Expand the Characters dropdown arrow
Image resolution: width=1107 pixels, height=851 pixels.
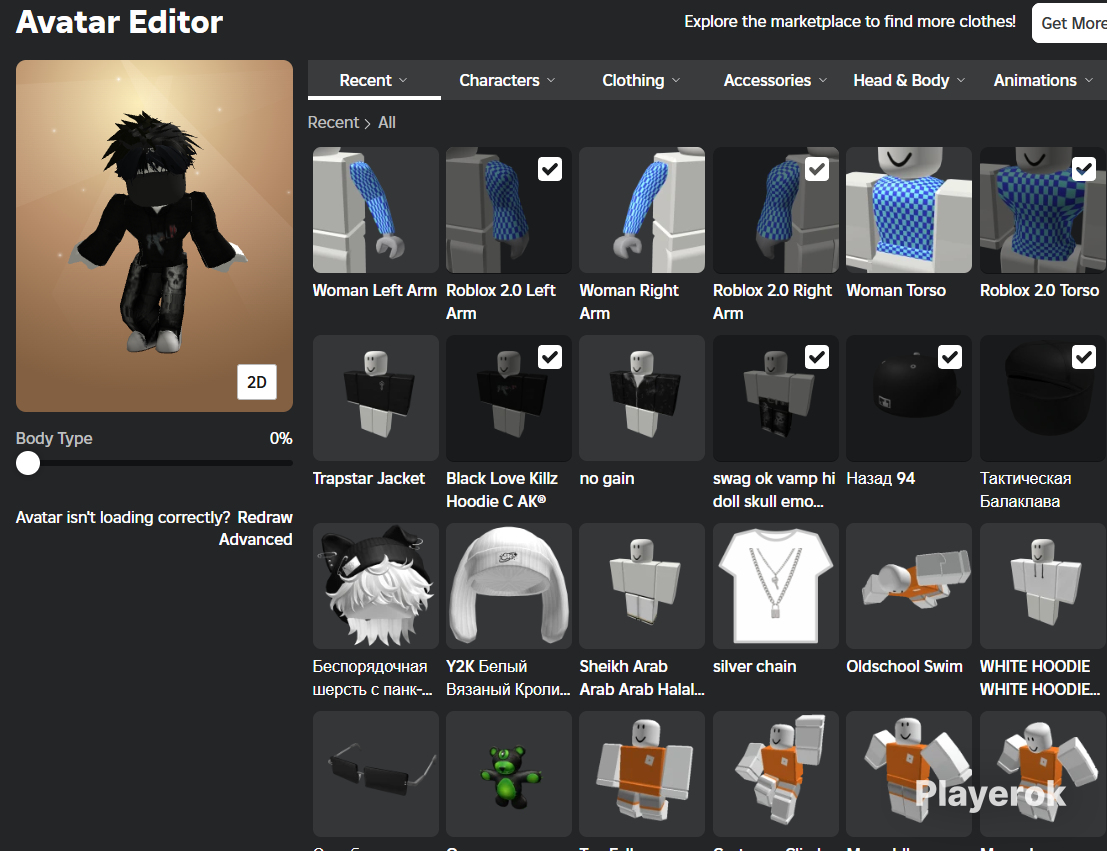click(x=551, y=81)
